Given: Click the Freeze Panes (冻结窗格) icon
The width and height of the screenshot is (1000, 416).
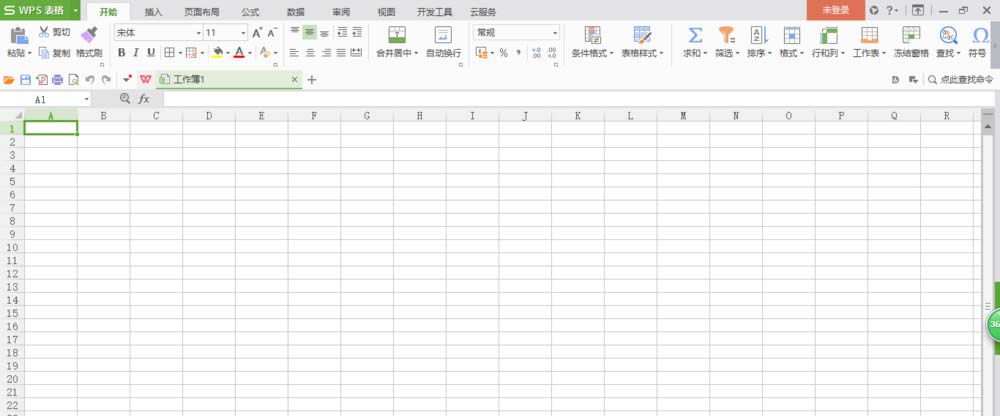Looking at the screenshot, I should (x=910, y=35).
